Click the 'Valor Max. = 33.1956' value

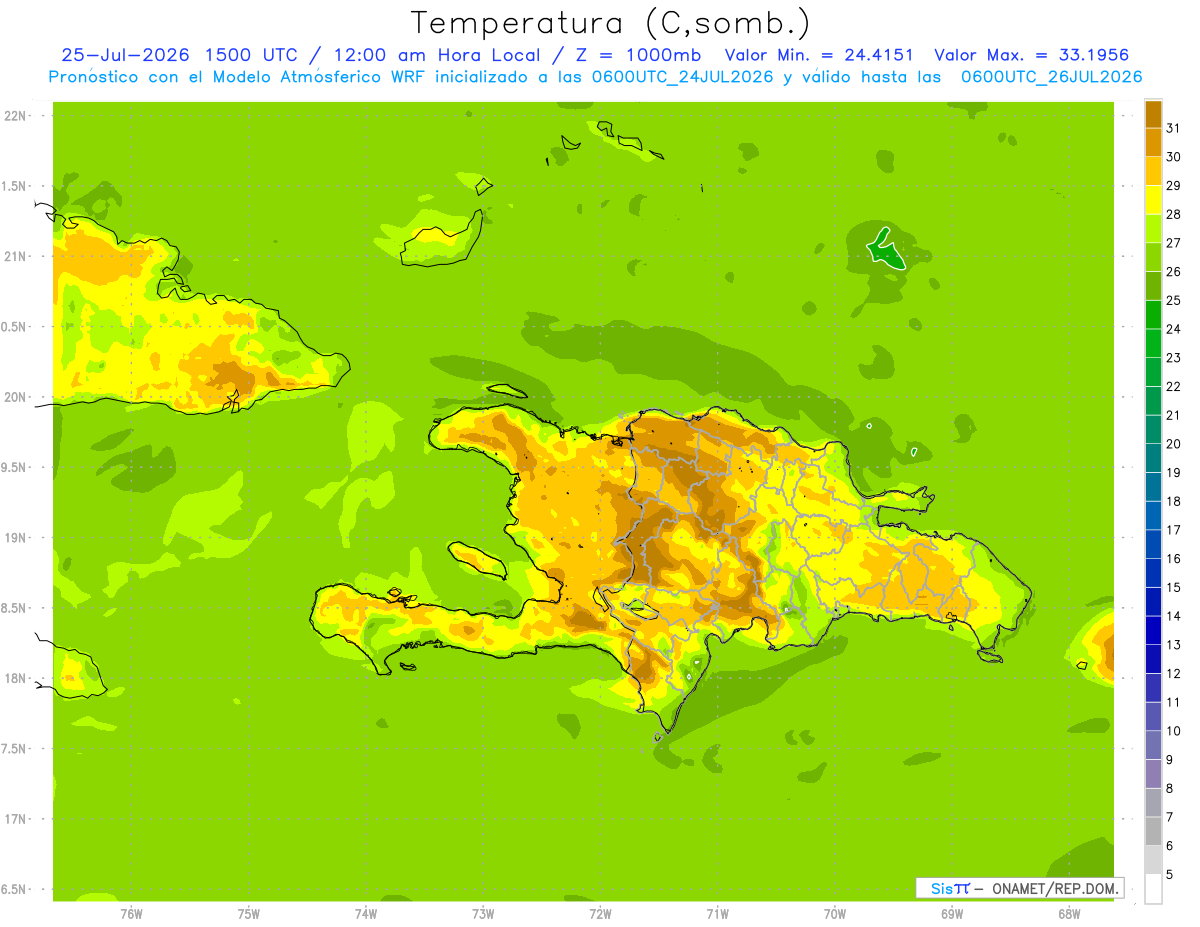1031,55
